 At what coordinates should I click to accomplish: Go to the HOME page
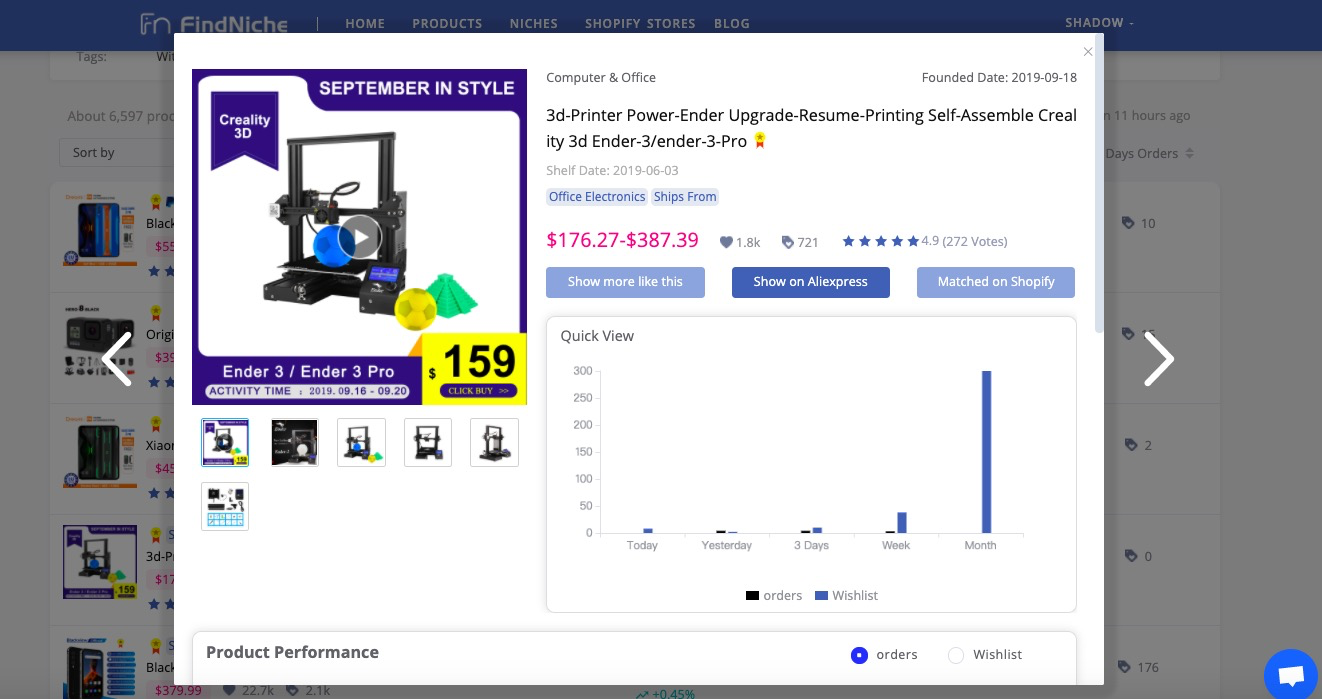pos(365,23)
